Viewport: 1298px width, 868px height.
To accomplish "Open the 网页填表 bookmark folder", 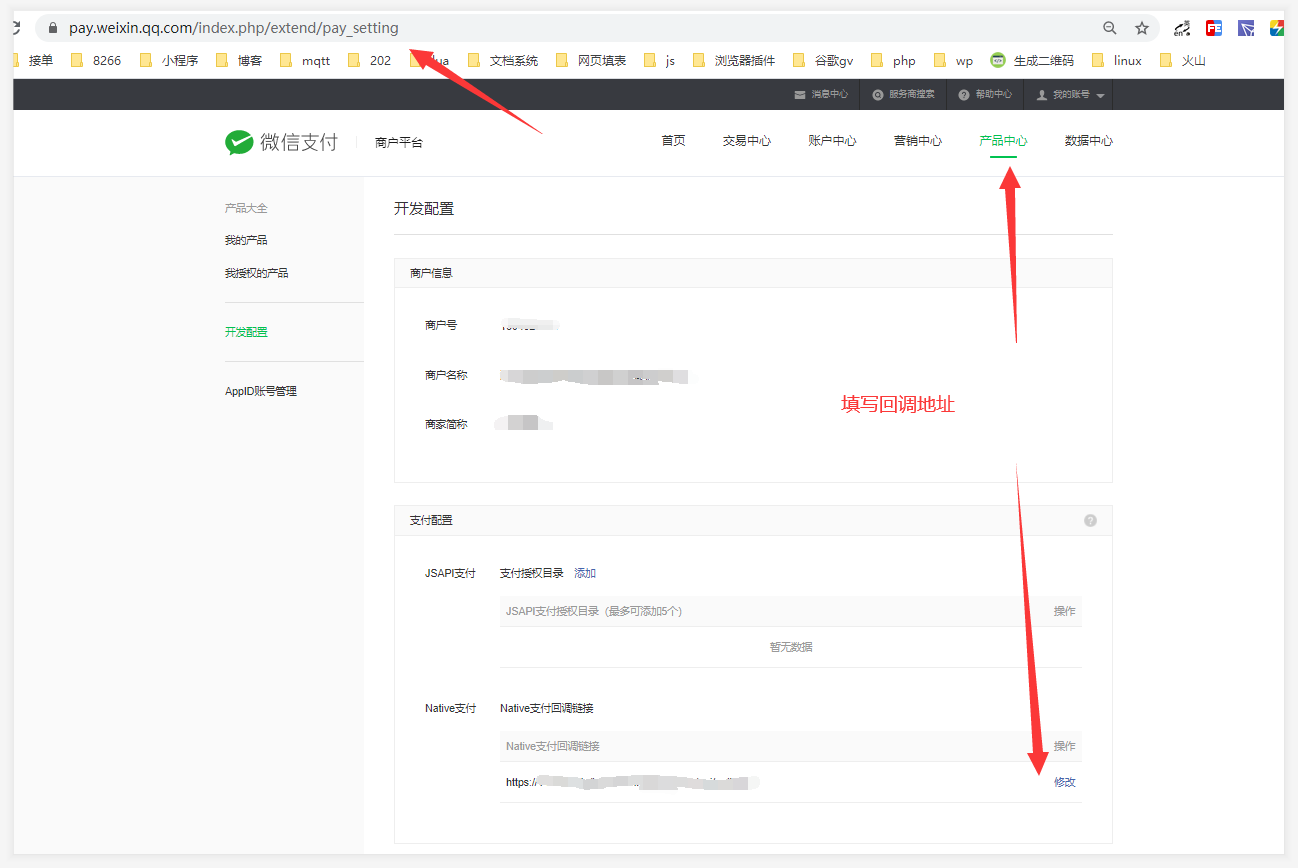I will click(591, 60).
